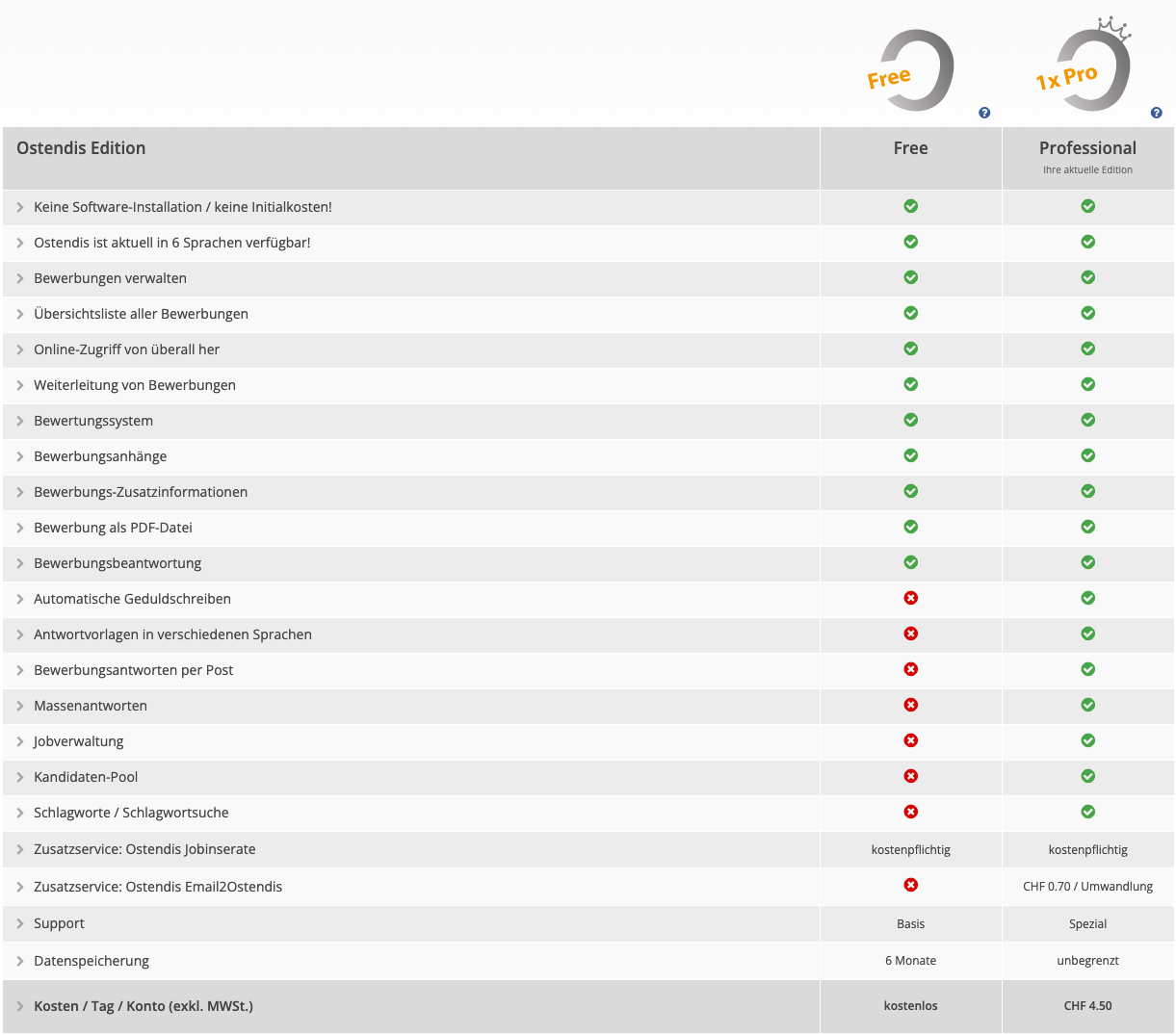Viewport: 1176px width, 1035px height.
Task: Open Bewerbung als PDF-Datei label
Action: pyautogui.click(x=114, y=528)
